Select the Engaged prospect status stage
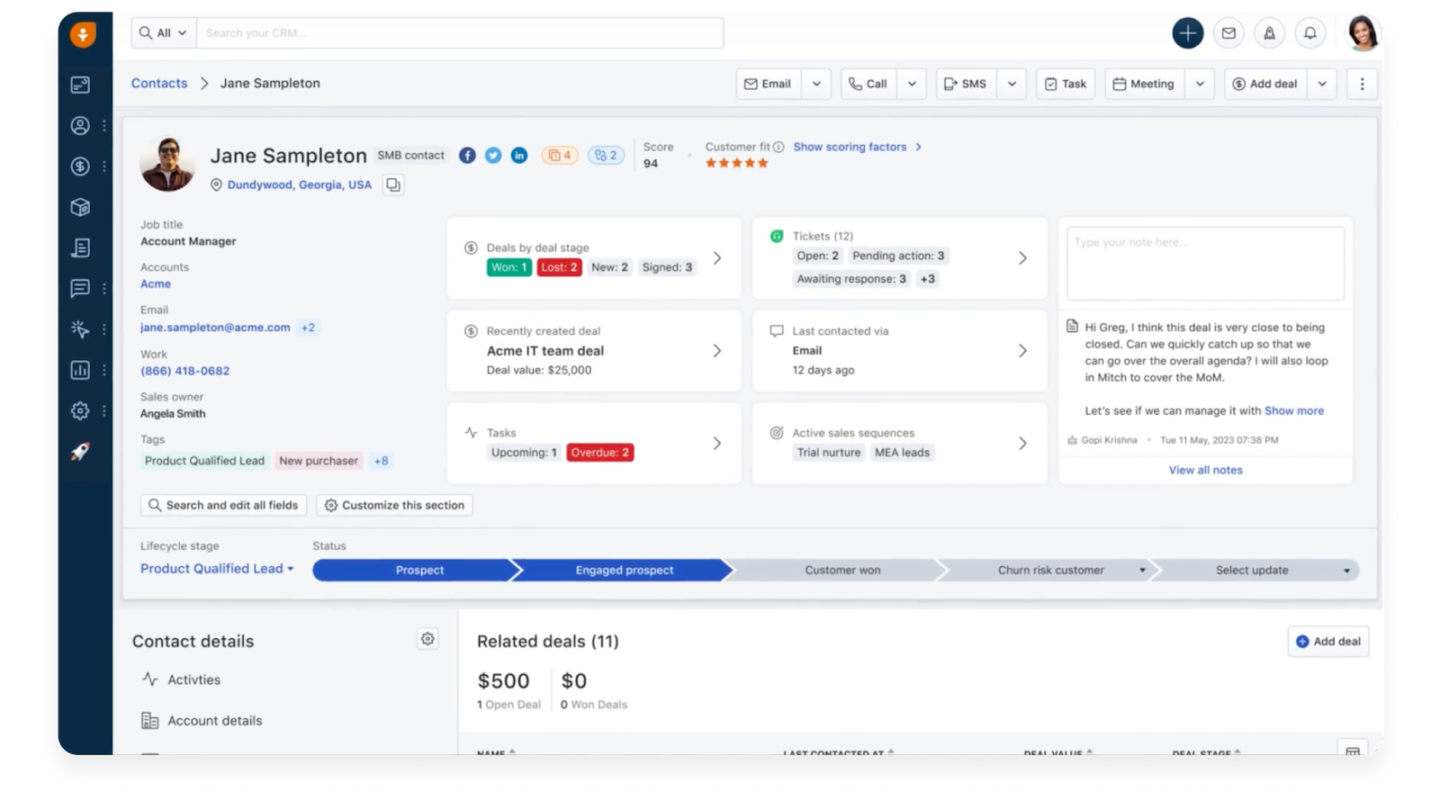Image resolution: width=1440 pixels, height=810 pixels. pyautogui.click(x=622, y=569)
